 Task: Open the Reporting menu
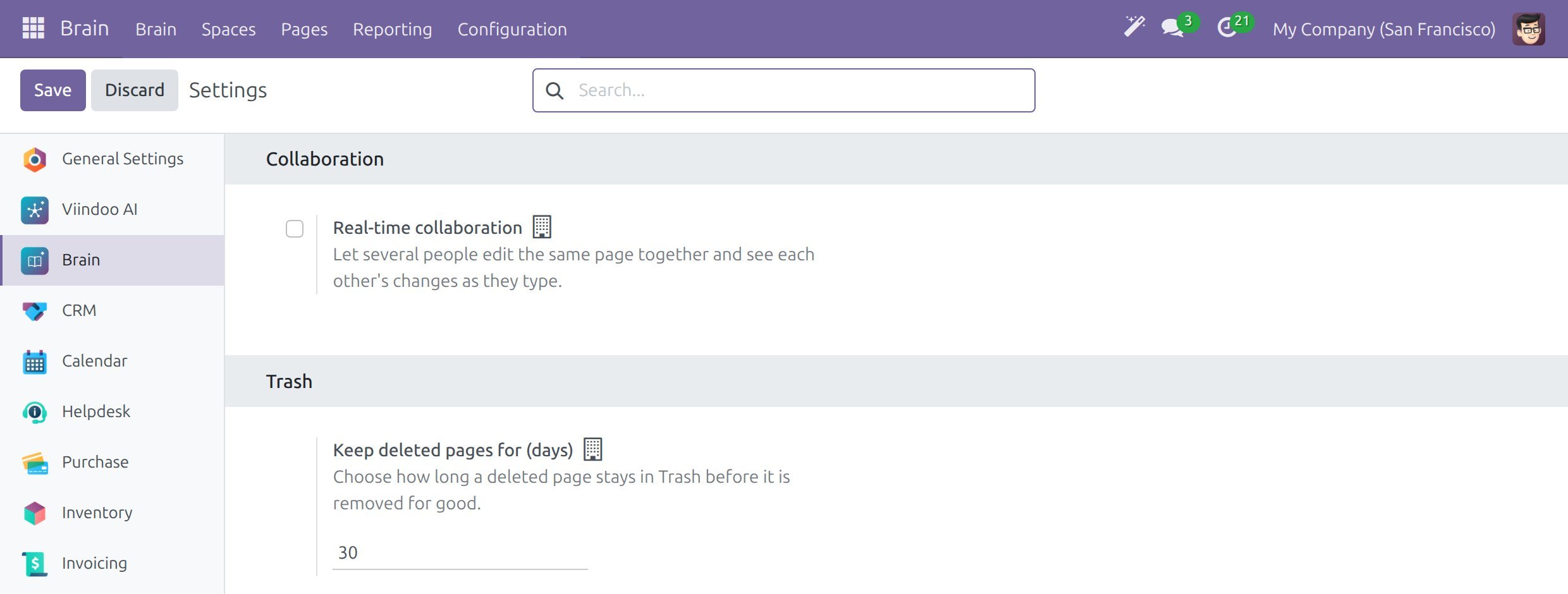[x=392, y=29]
